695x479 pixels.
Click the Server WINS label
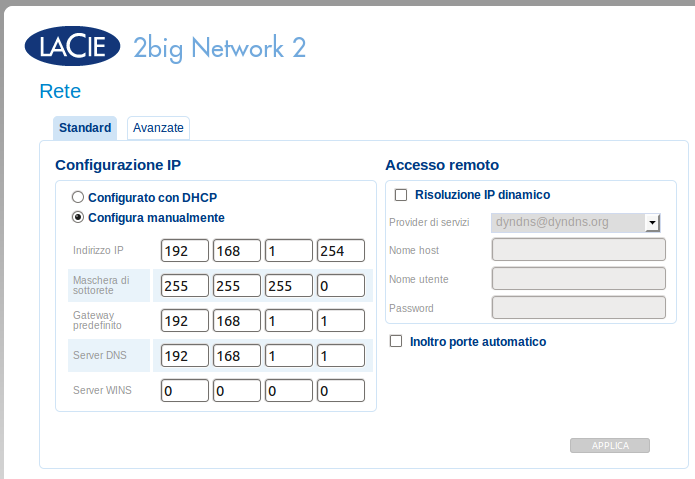click(102, 390)
